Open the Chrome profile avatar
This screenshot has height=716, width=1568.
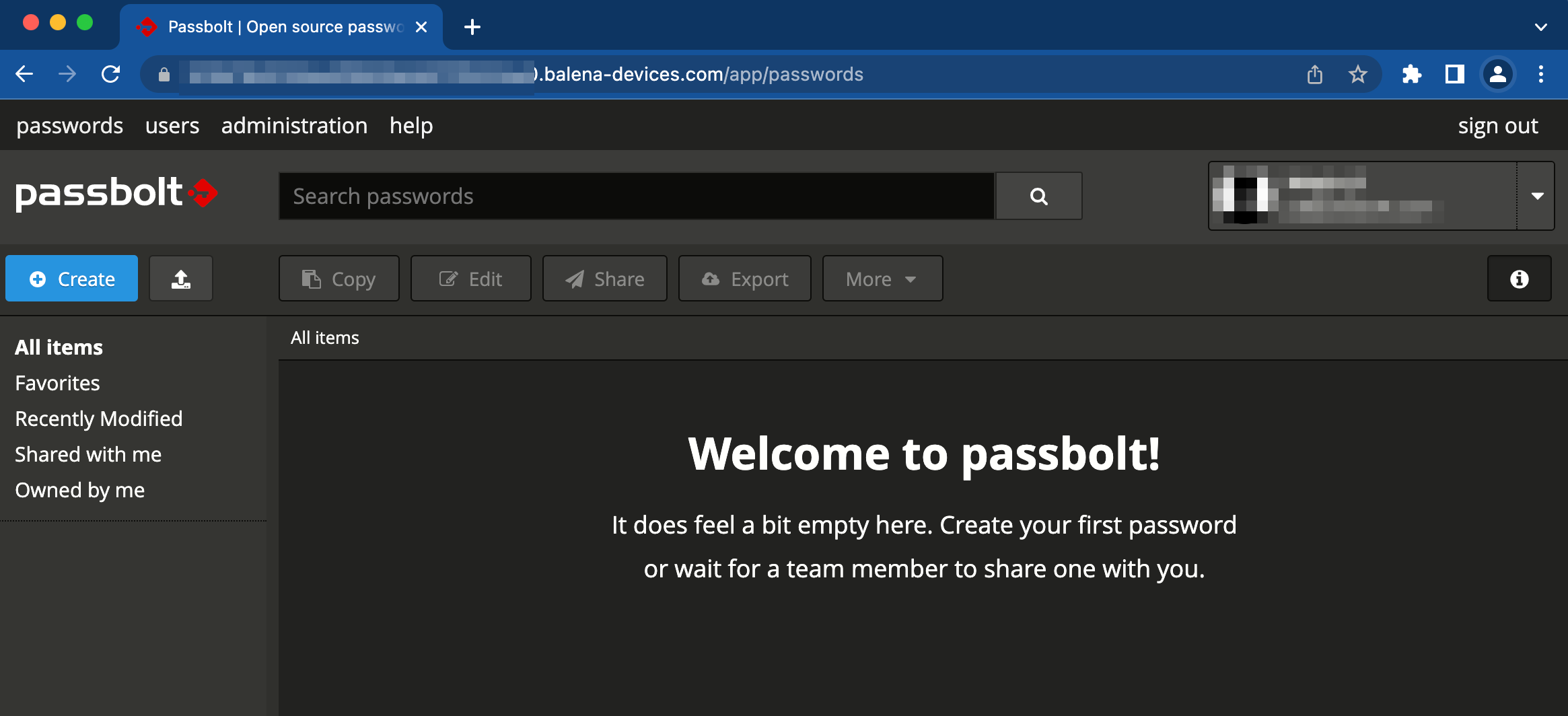point(1498,74)
